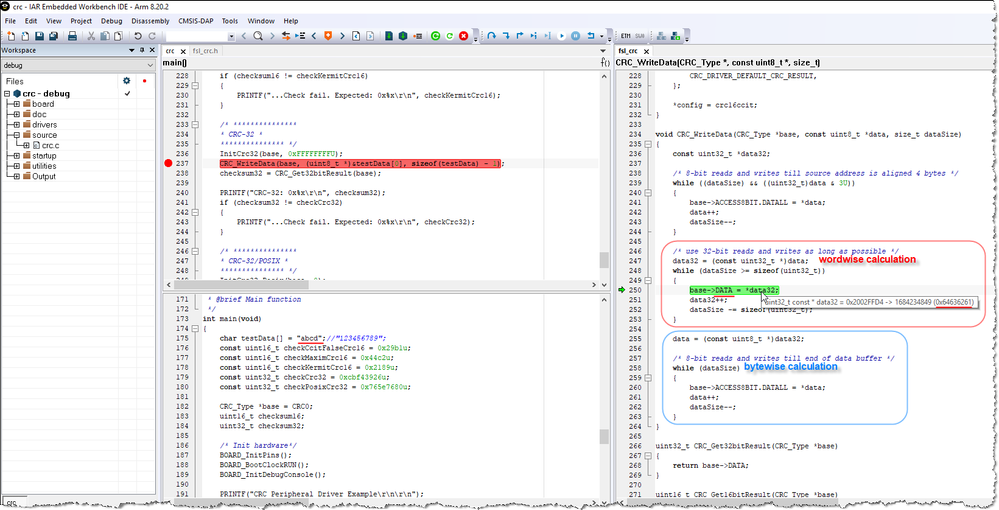Expand the board folder in the tree
The width and height of the screenshot is (999, 510).
[17, 104]
